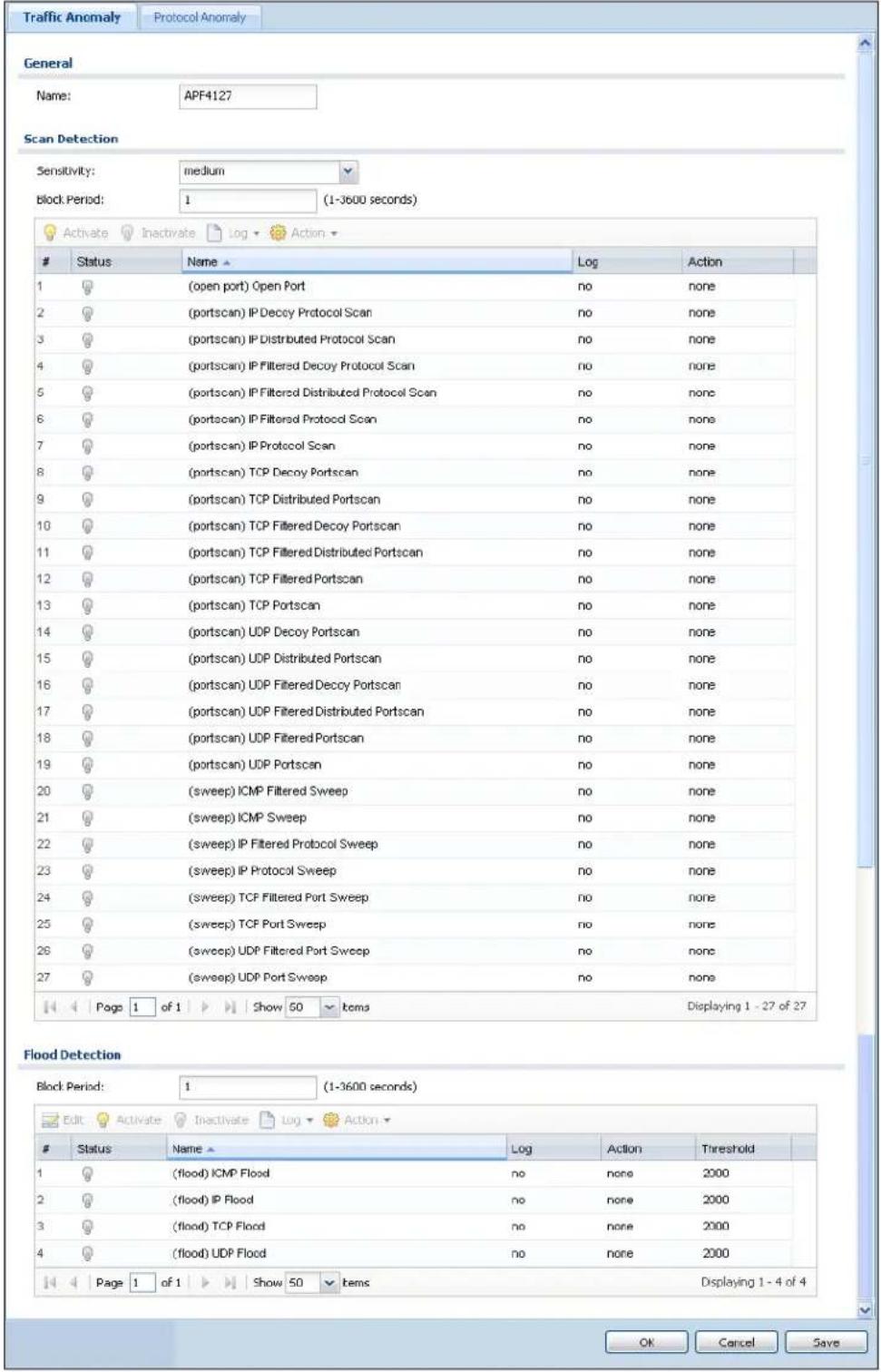Click the vertical scrollbar down arrow
Screen dimensions: 881x1372
coord(865,1309)
